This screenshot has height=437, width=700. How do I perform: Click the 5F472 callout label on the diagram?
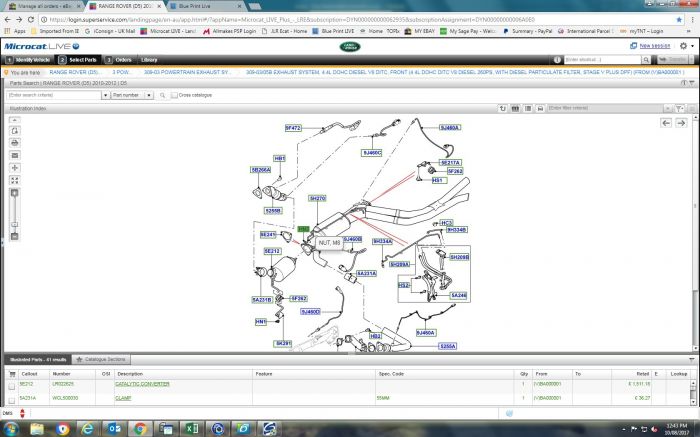pyautogui.click(x=293, y=128)
